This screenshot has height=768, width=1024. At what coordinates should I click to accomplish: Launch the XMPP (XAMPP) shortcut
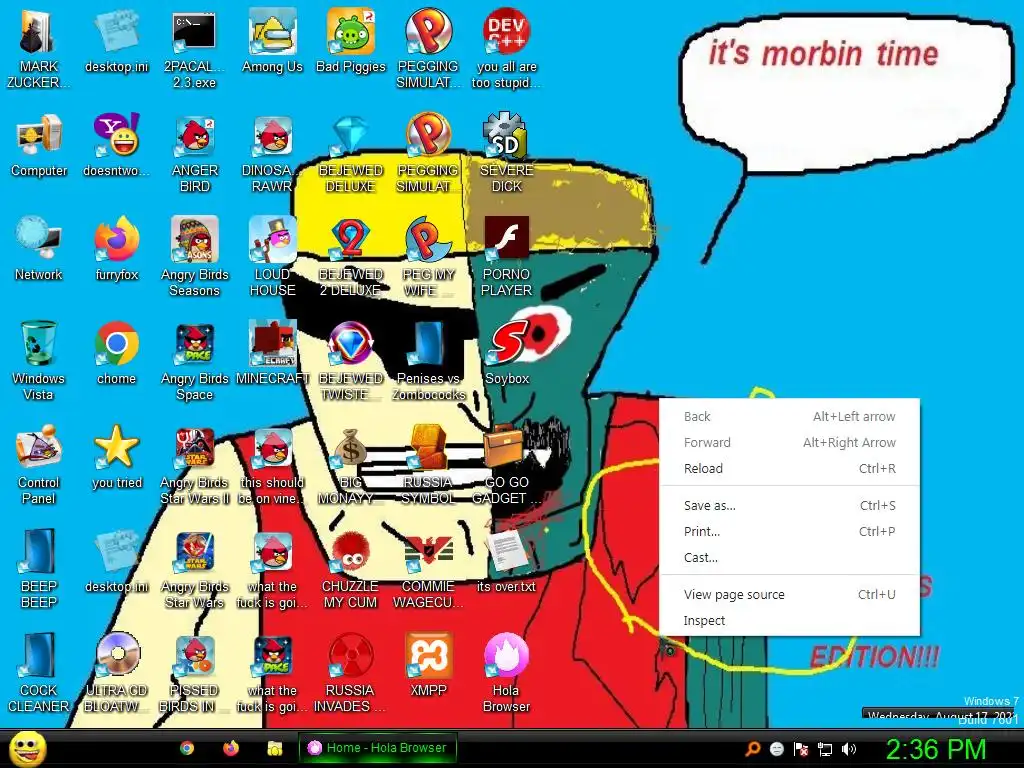(x=428, y=664)
